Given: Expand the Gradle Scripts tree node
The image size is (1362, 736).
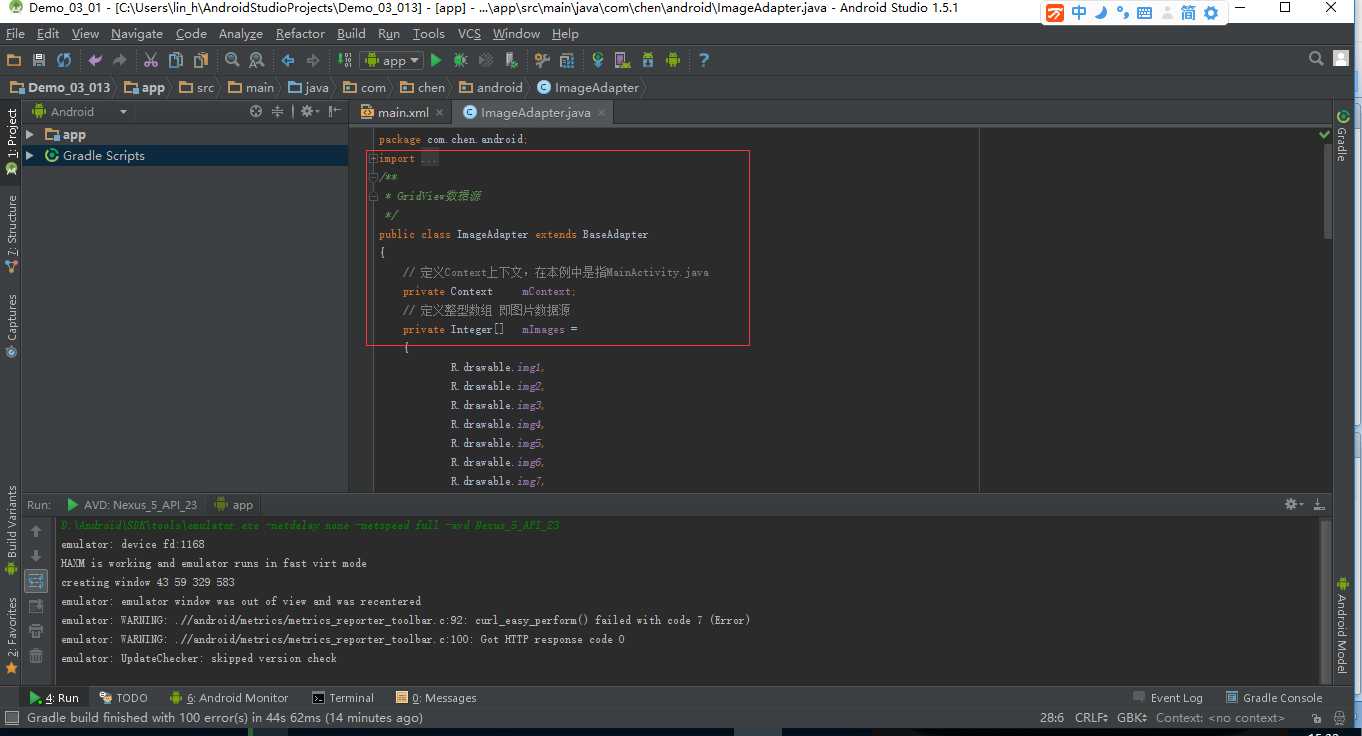Looking at the screenshot, I should (x=30, y=155).
